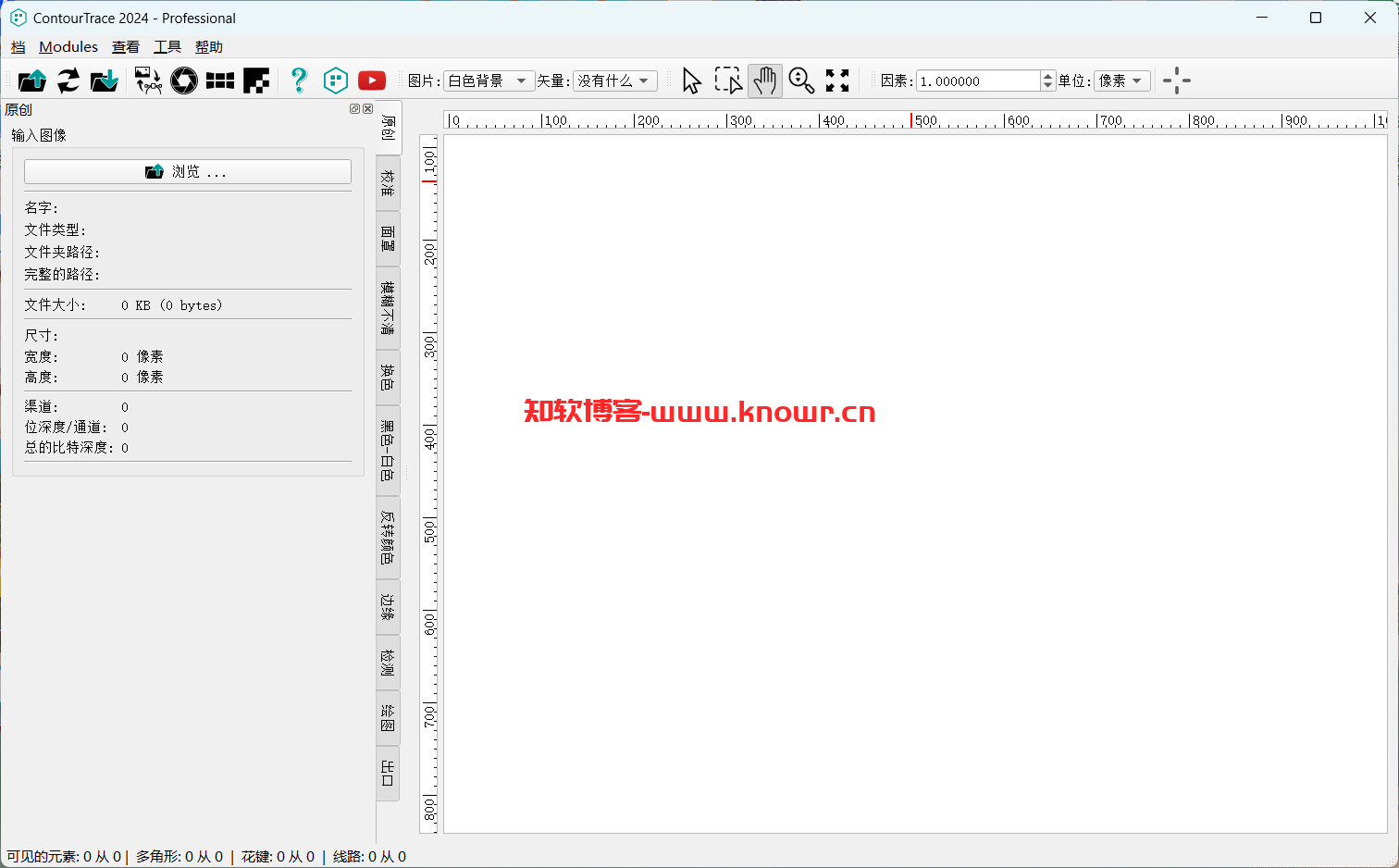Screen dimensions: 1399x868
Task: Switch to the 反转颜色 vertical tab
Action: coord(388,539)
